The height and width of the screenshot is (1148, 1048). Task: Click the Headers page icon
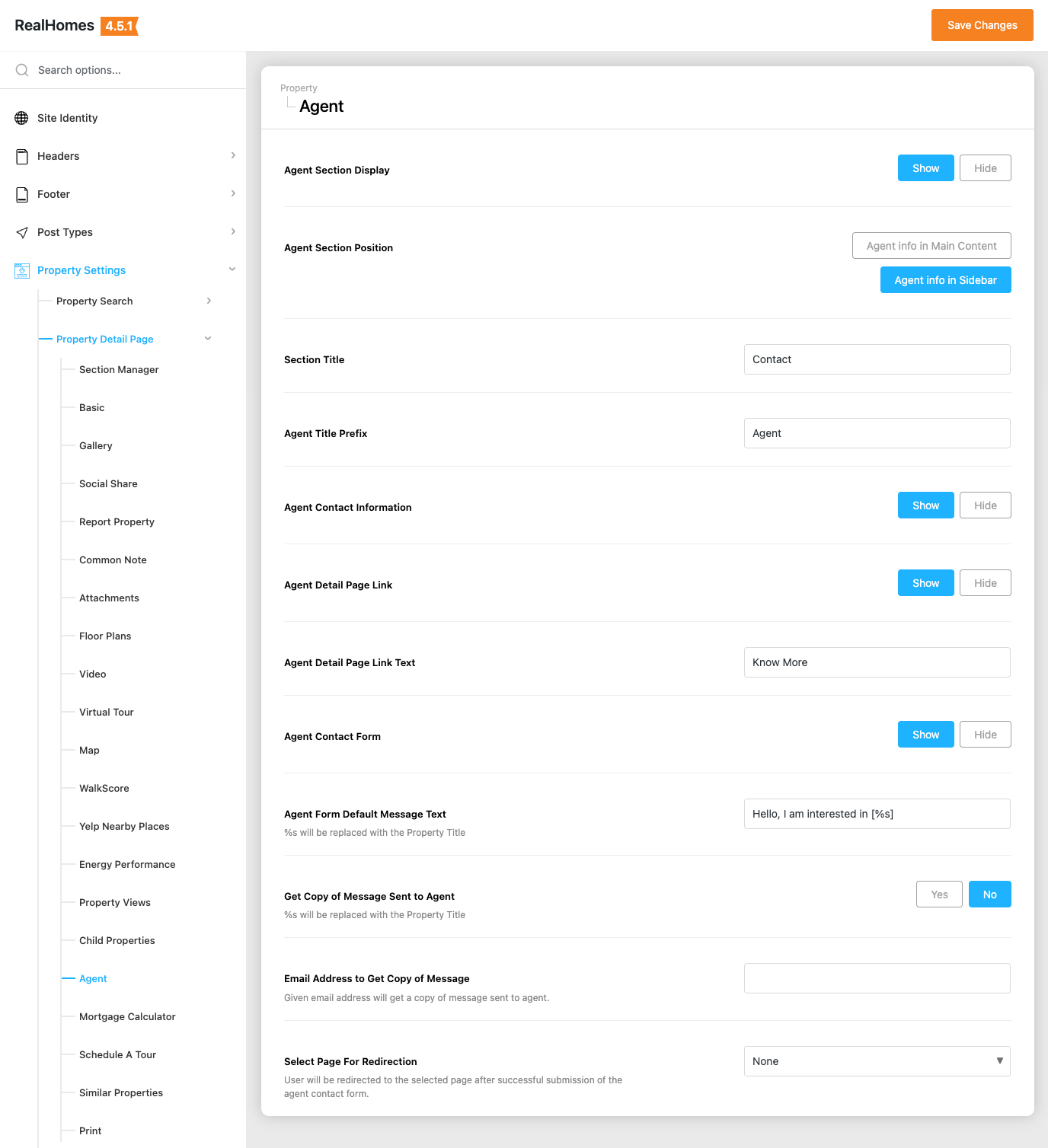click(22, 156)
